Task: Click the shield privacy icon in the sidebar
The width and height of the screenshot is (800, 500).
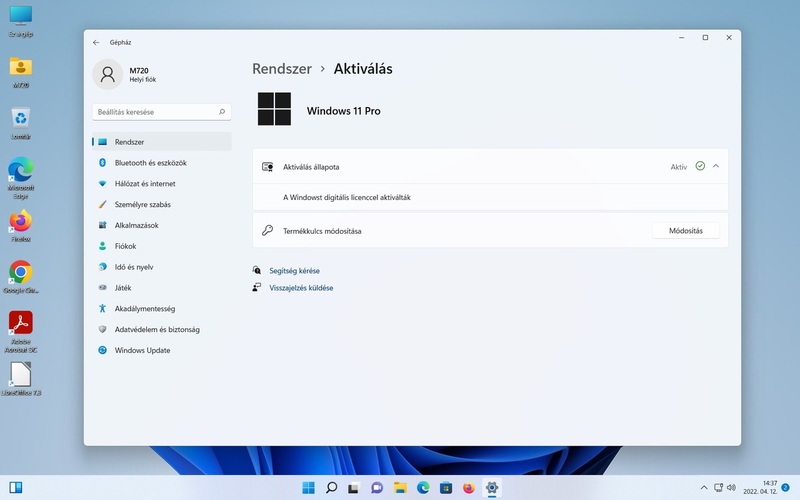Action: point(102,330)
